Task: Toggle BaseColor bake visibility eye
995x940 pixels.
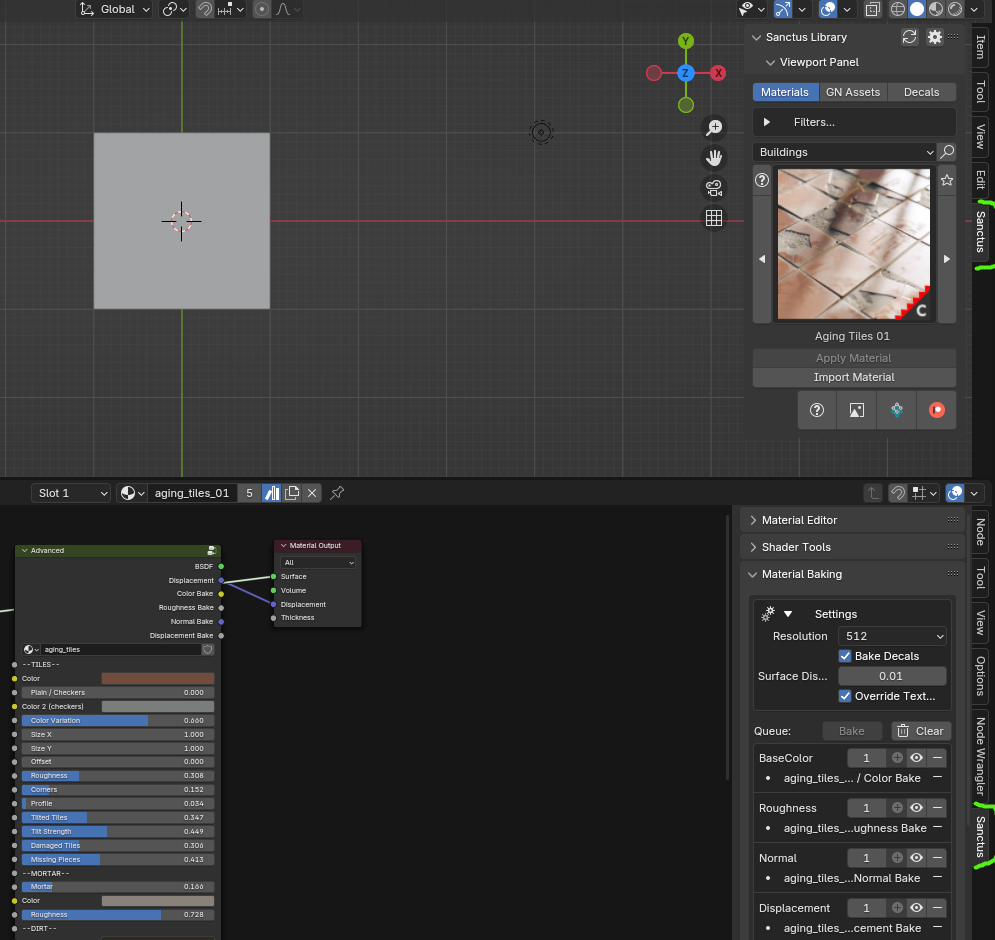Action: coord(916,758)
